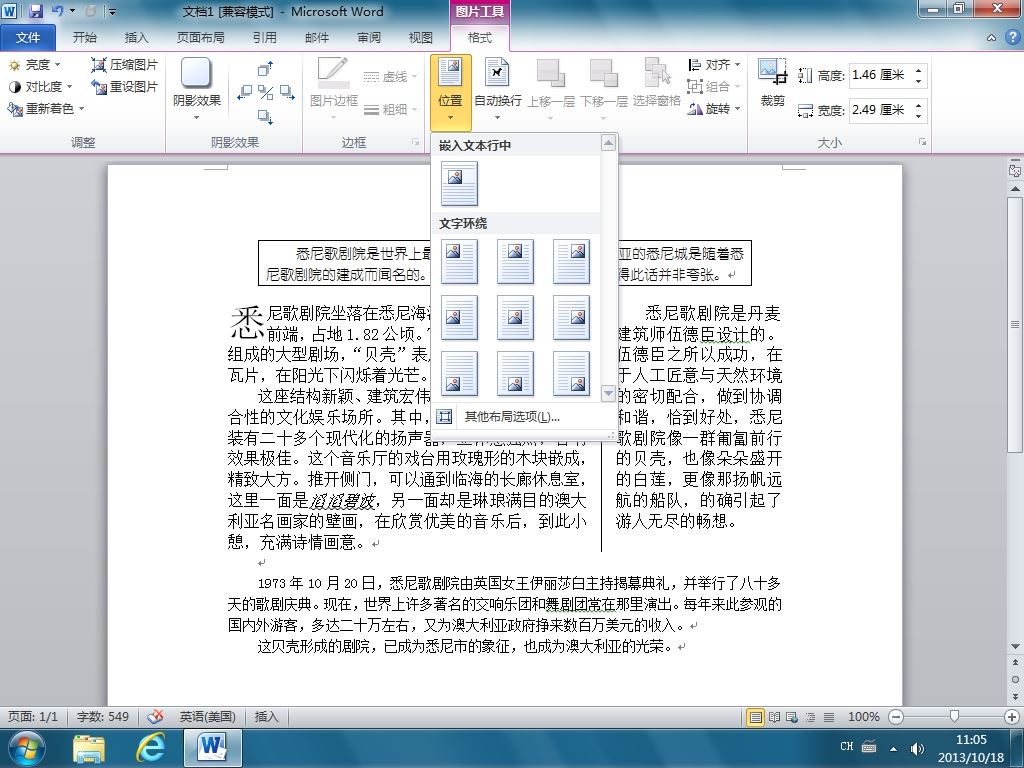
Task: Select middle-center text wrapping position
Action: tap(515, 317)
